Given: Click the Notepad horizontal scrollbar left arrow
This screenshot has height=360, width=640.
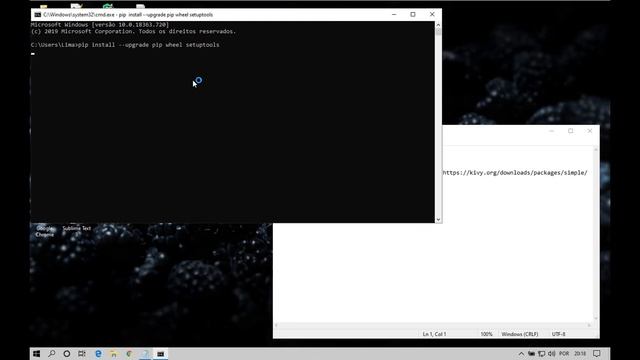Looking at the screenshot, I should tap(277, 325).
